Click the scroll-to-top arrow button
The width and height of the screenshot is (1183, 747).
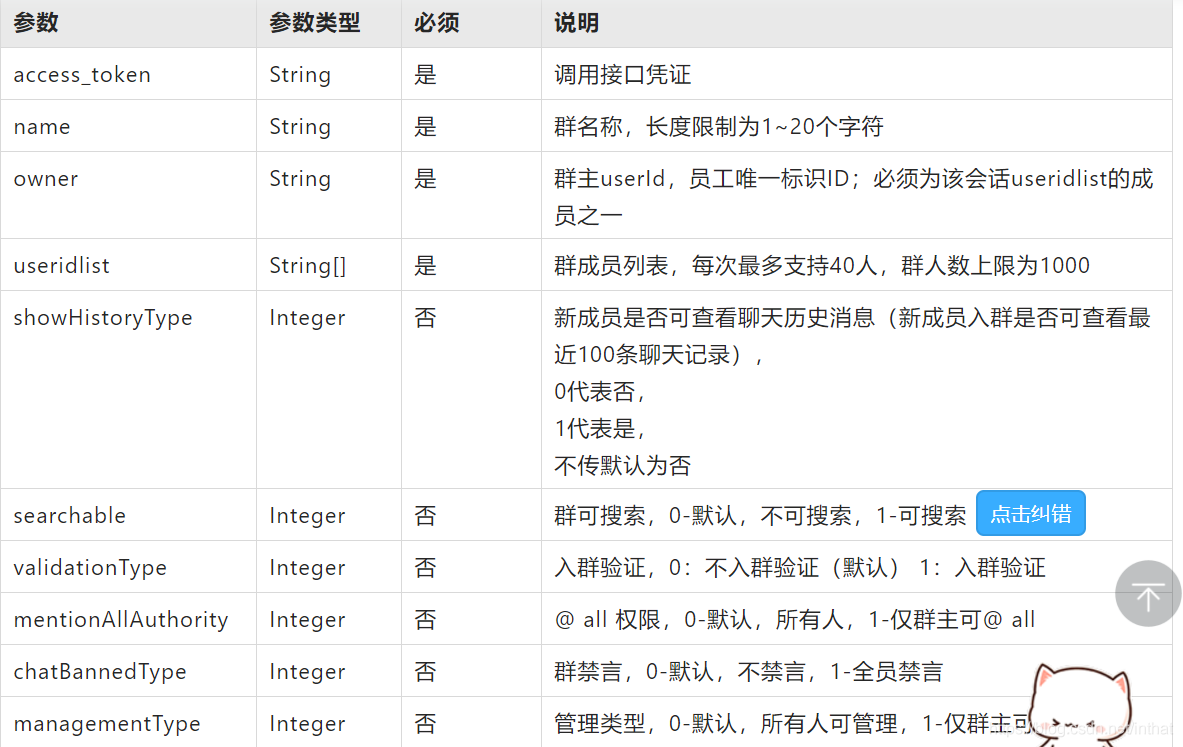pyautogui.click(x=1148, y=594)
